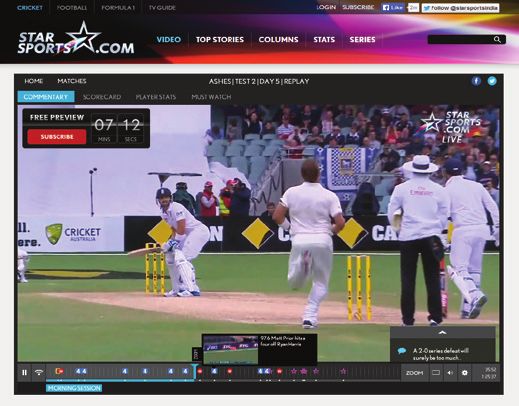Click the search magnifier icon

[x=497, y=40]
